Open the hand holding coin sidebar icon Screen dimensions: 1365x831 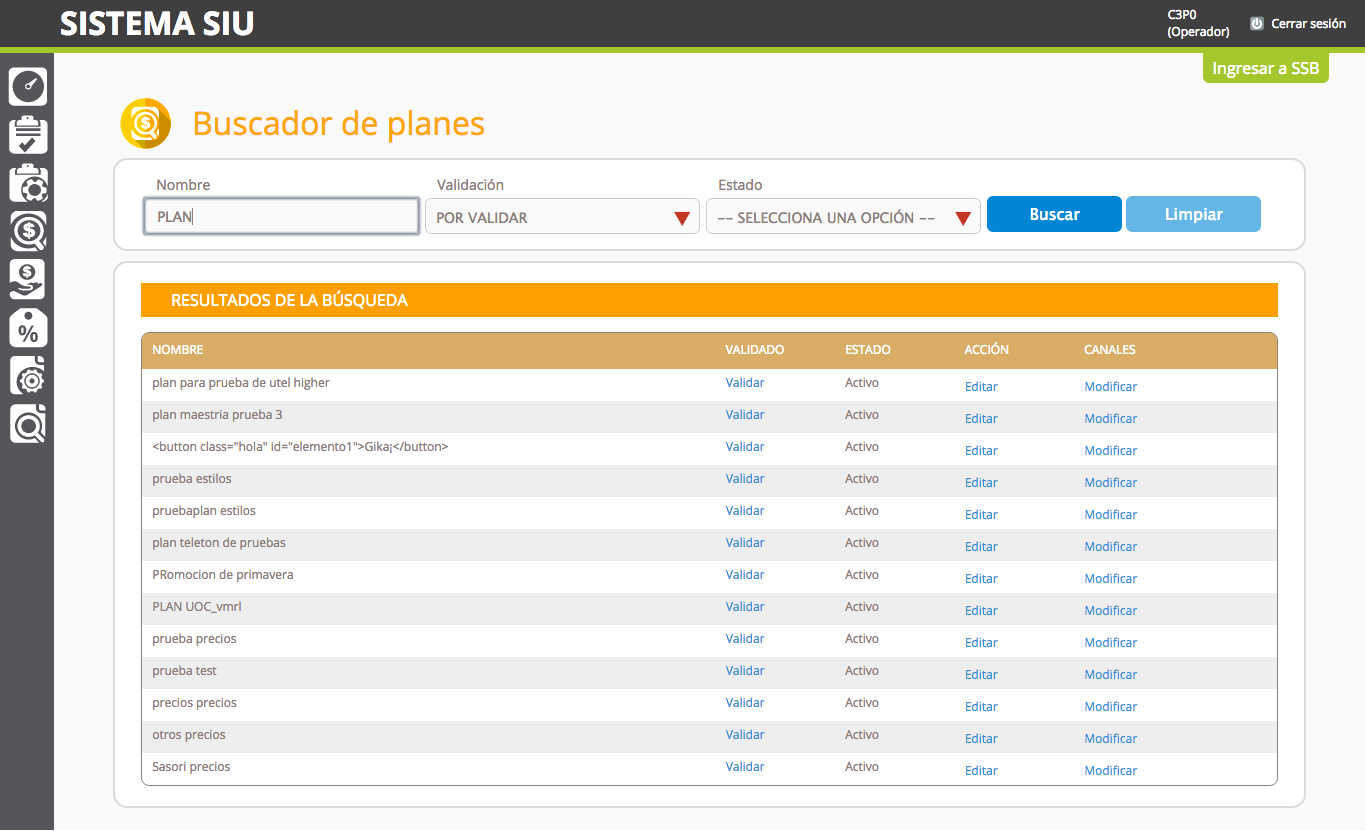tap(28, 279)
